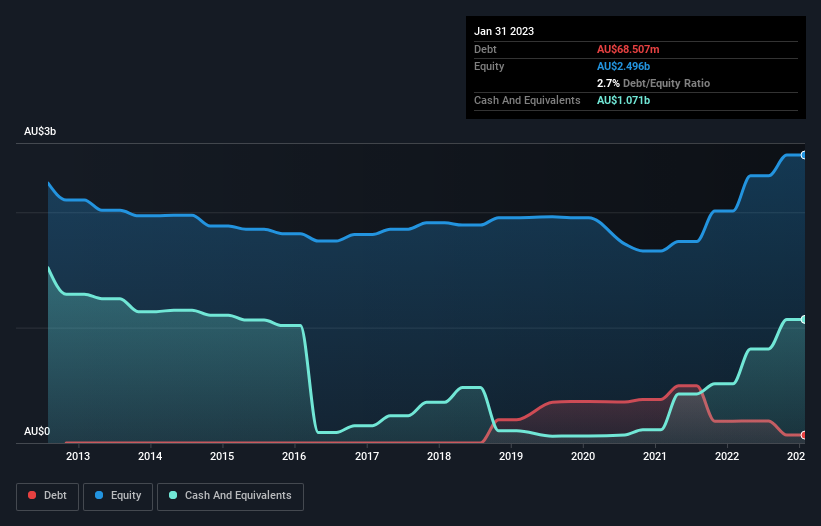
Task: Click the 2017 x-axis label
Action: point(367,456)
